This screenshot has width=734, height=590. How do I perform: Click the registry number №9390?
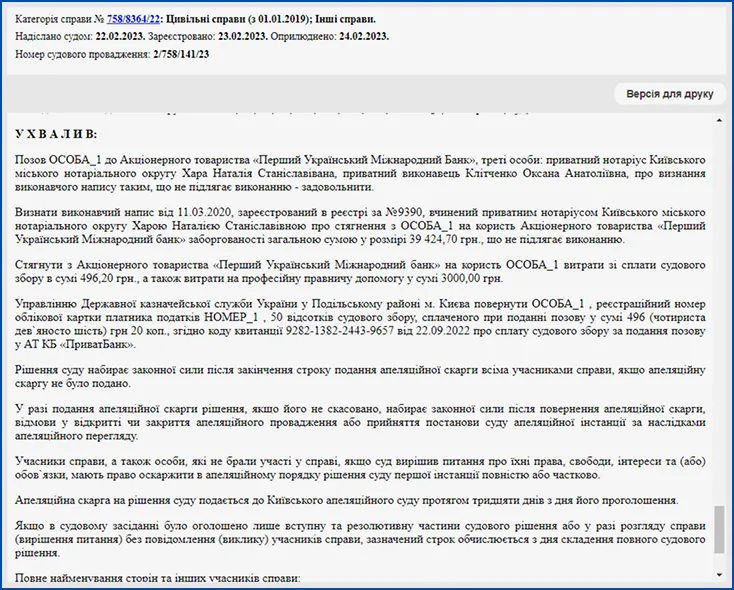click(404, 213)
